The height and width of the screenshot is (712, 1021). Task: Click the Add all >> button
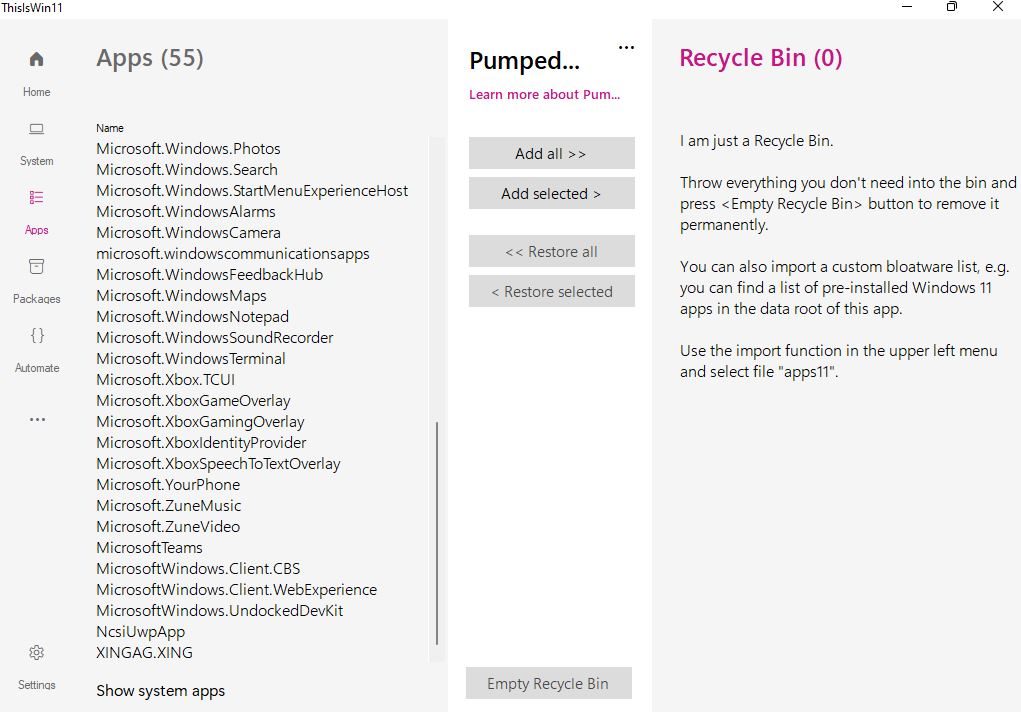coord(551,154)
